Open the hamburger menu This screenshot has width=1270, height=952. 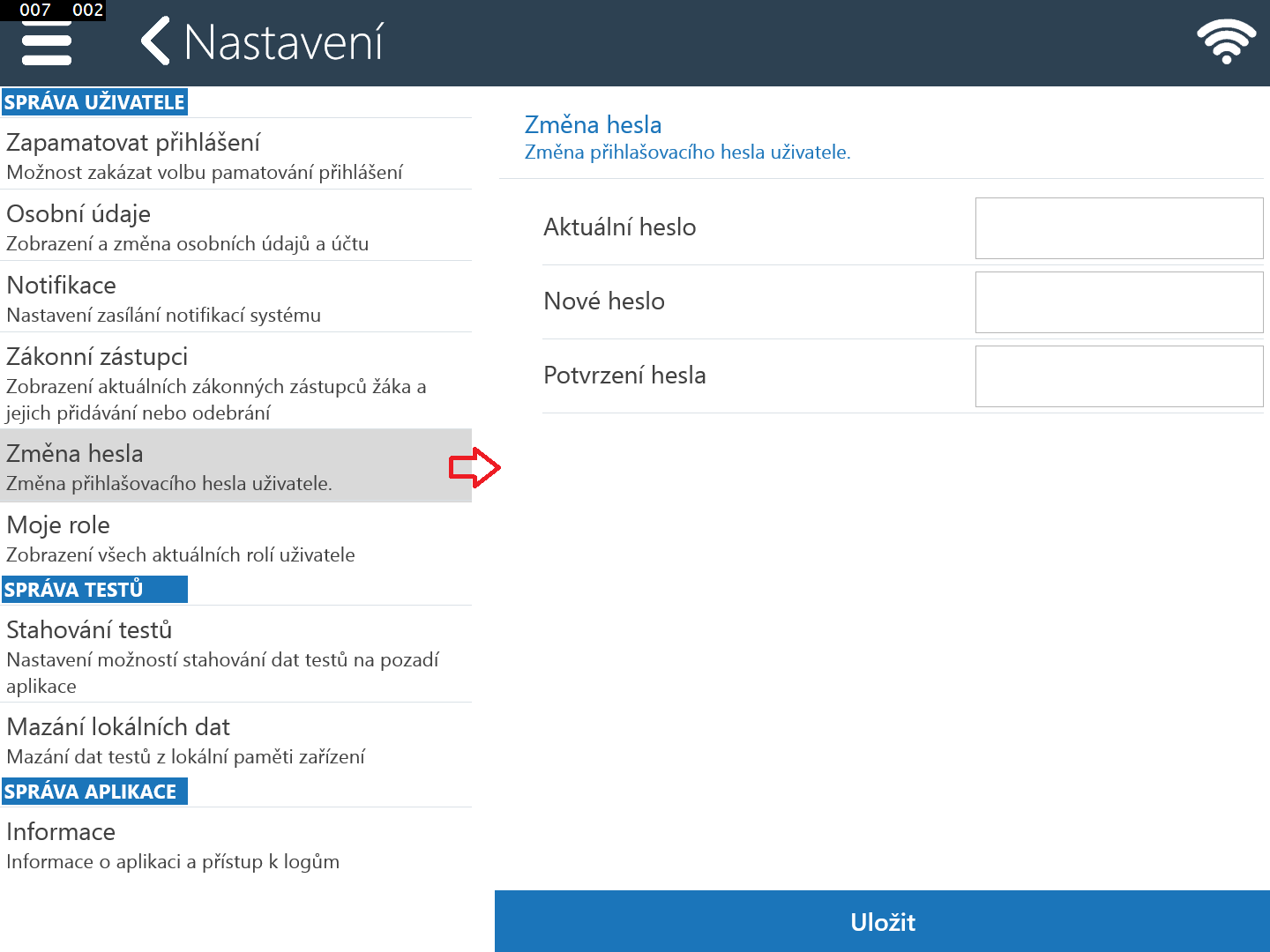coord(47,42)
